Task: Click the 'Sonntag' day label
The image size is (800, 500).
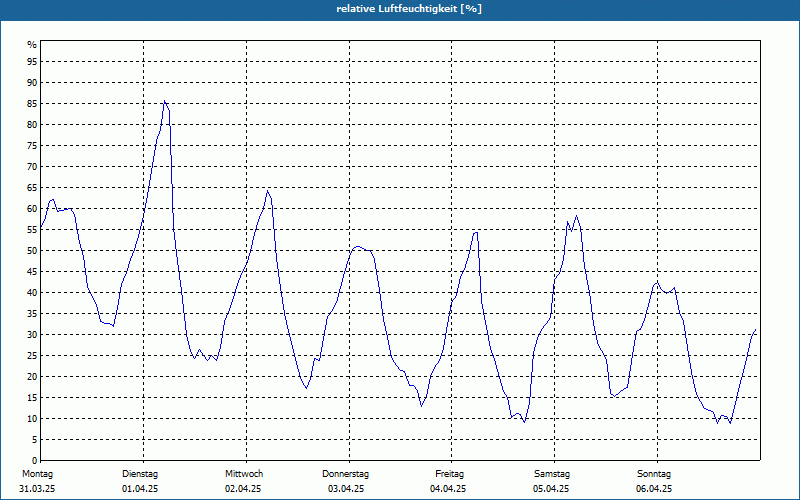Action: [x=654, y=474]
